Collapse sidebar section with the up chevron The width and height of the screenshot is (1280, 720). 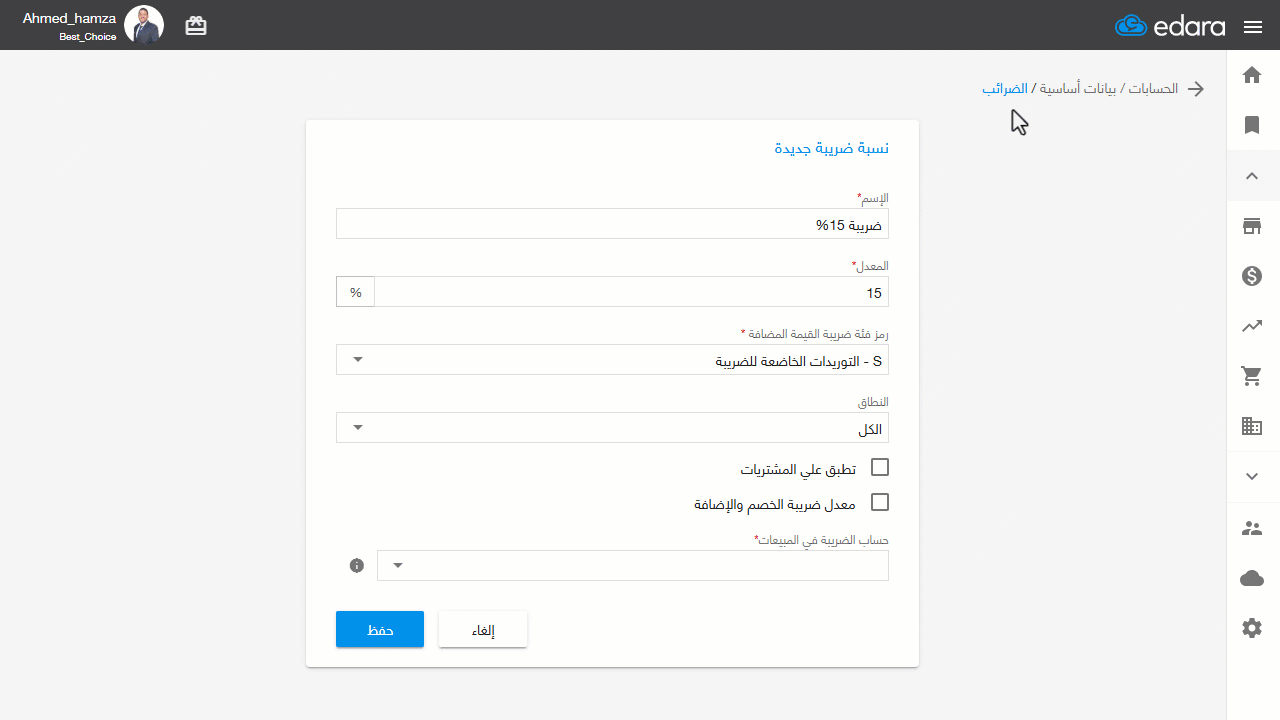pyautogui.click(x=1252, y=176)
